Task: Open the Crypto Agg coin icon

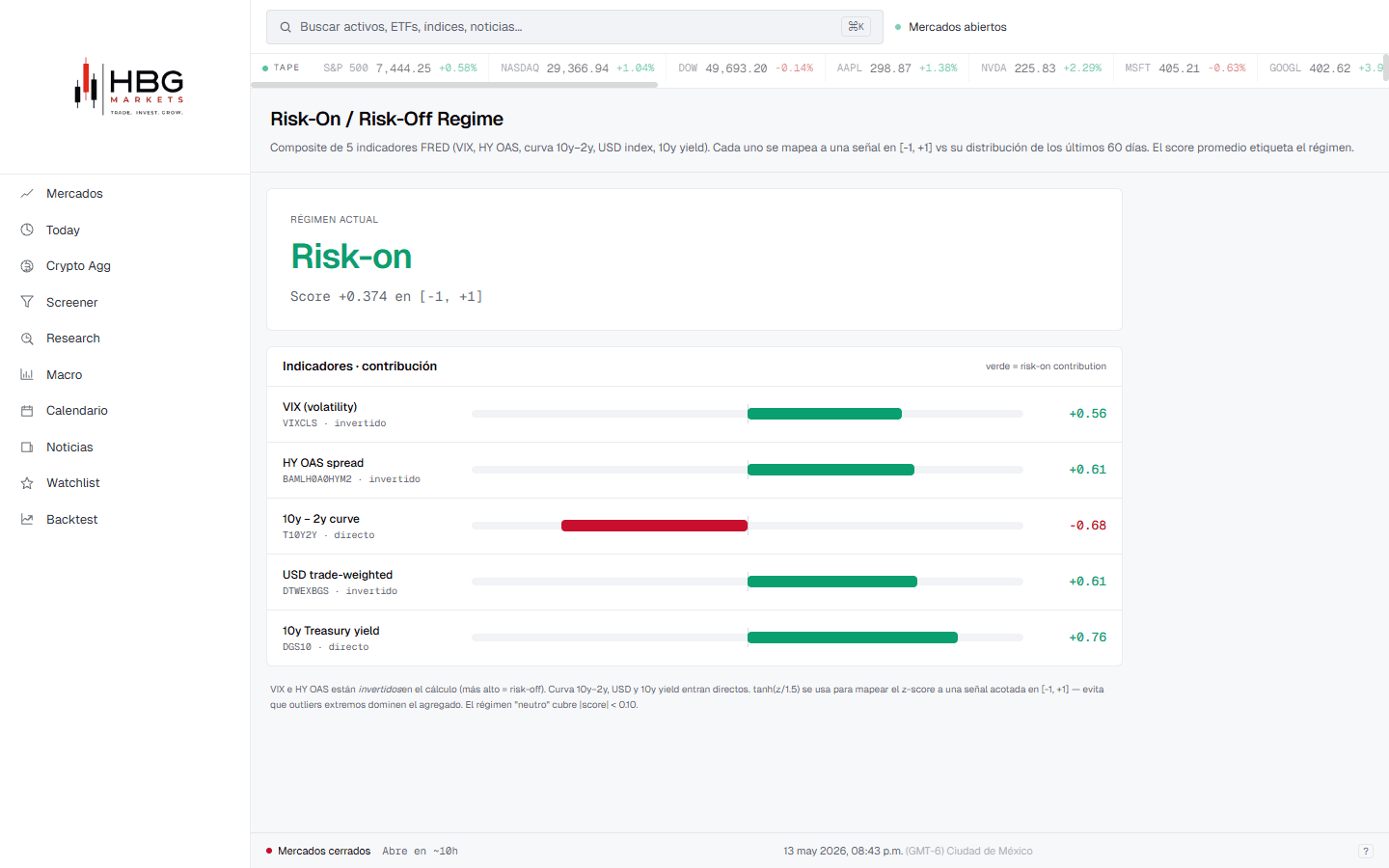Action: [27, 266]
